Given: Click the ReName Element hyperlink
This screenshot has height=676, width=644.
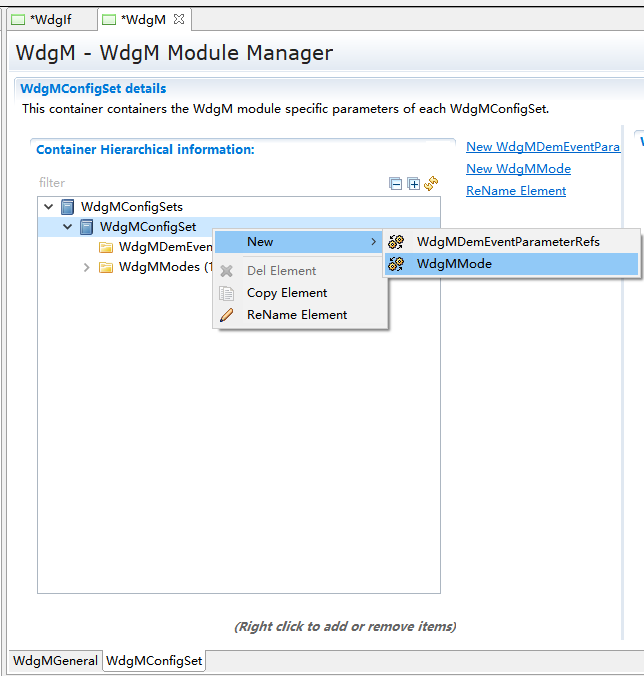Looking at the screenshot, I should 516,191.
